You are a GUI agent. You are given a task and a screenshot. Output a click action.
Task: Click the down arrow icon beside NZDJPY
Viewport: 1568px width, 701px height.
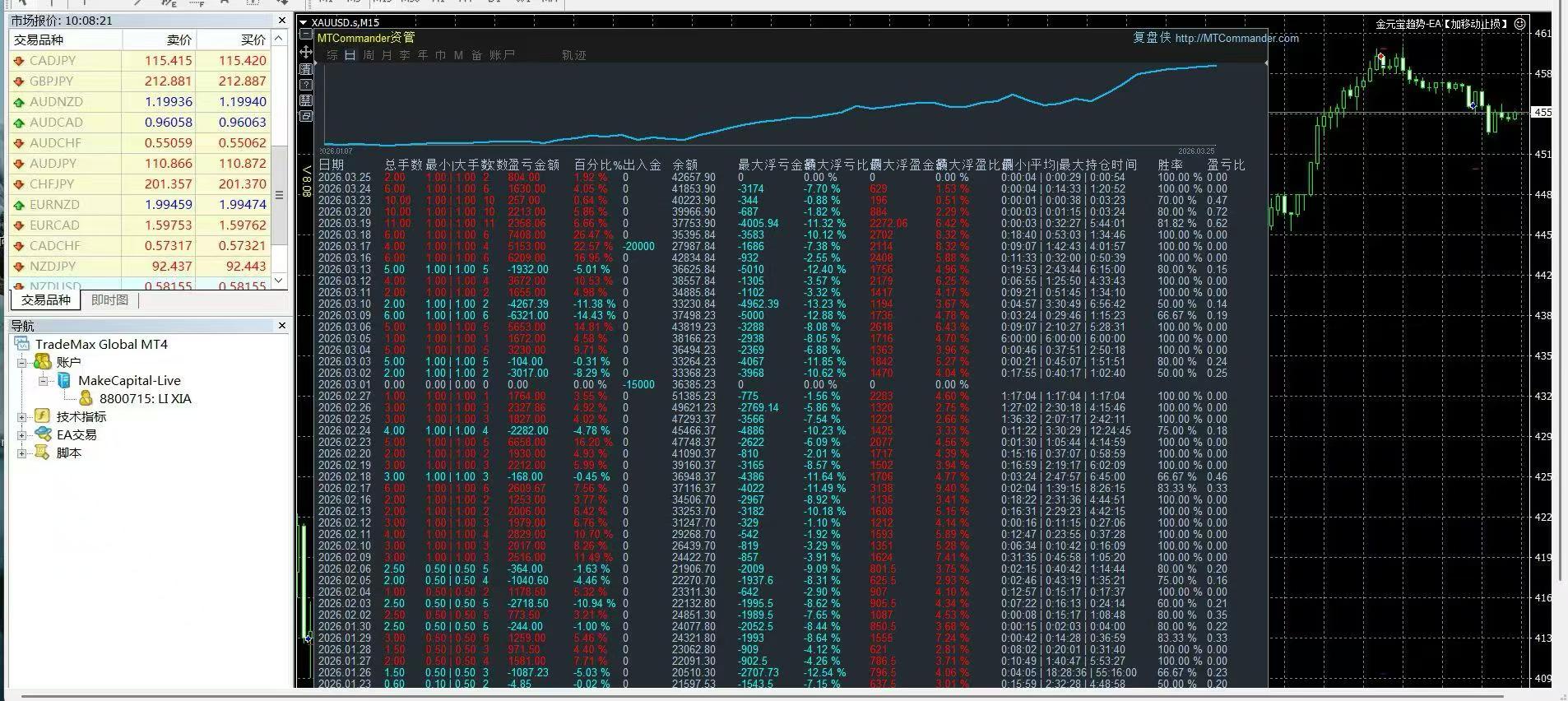click(19, 267)
